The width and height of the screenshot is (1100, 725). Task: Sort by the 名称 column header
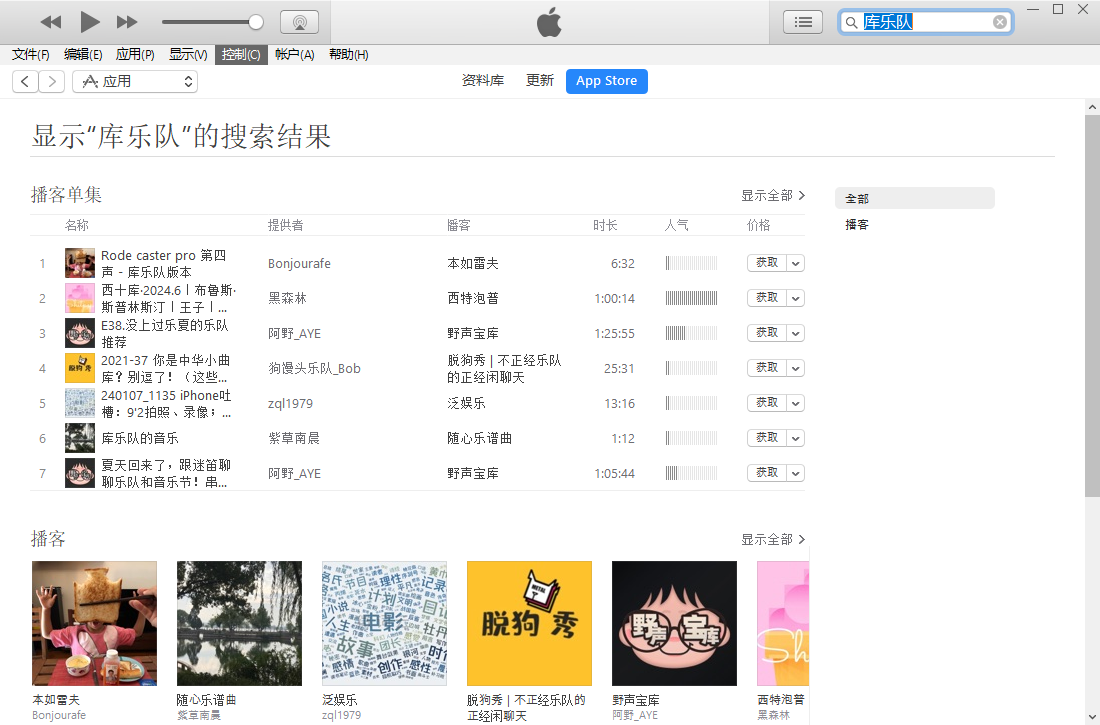pos(76,225)
